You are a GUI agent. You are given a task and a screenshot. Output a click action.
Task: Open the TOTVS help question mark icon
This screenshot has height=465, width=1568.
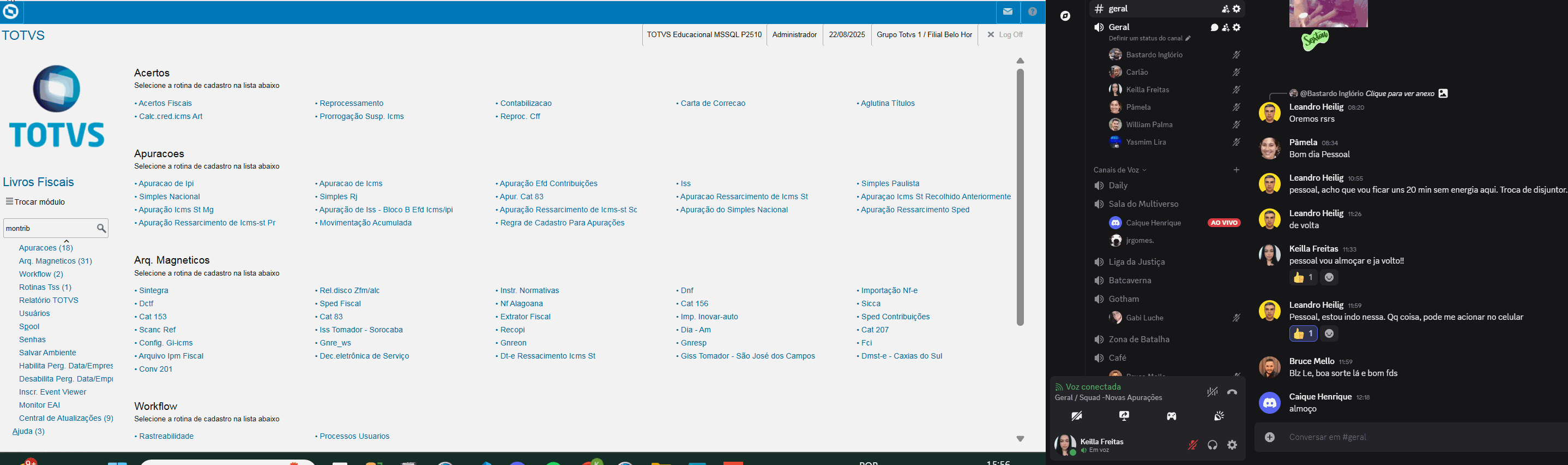[x=1033, y=11]
